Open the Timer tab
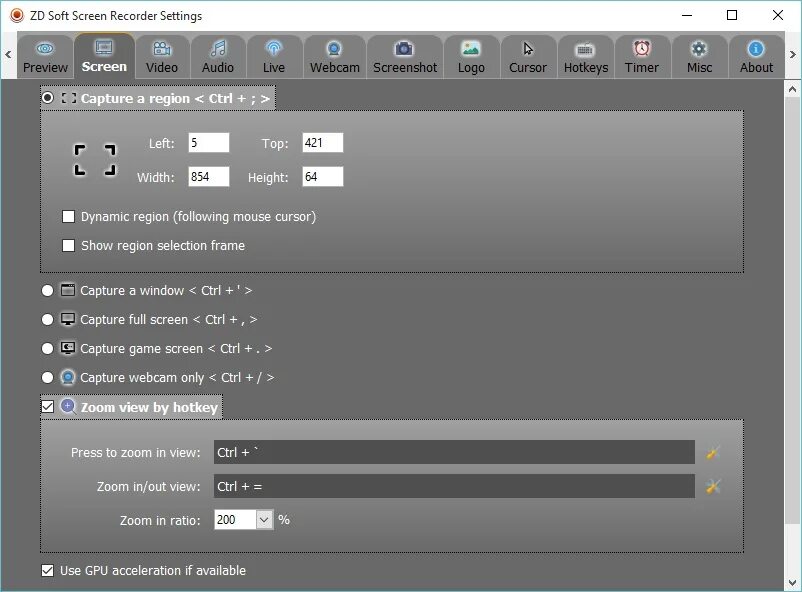Viewport: 802px width, 592px height. tap(641, 57)
